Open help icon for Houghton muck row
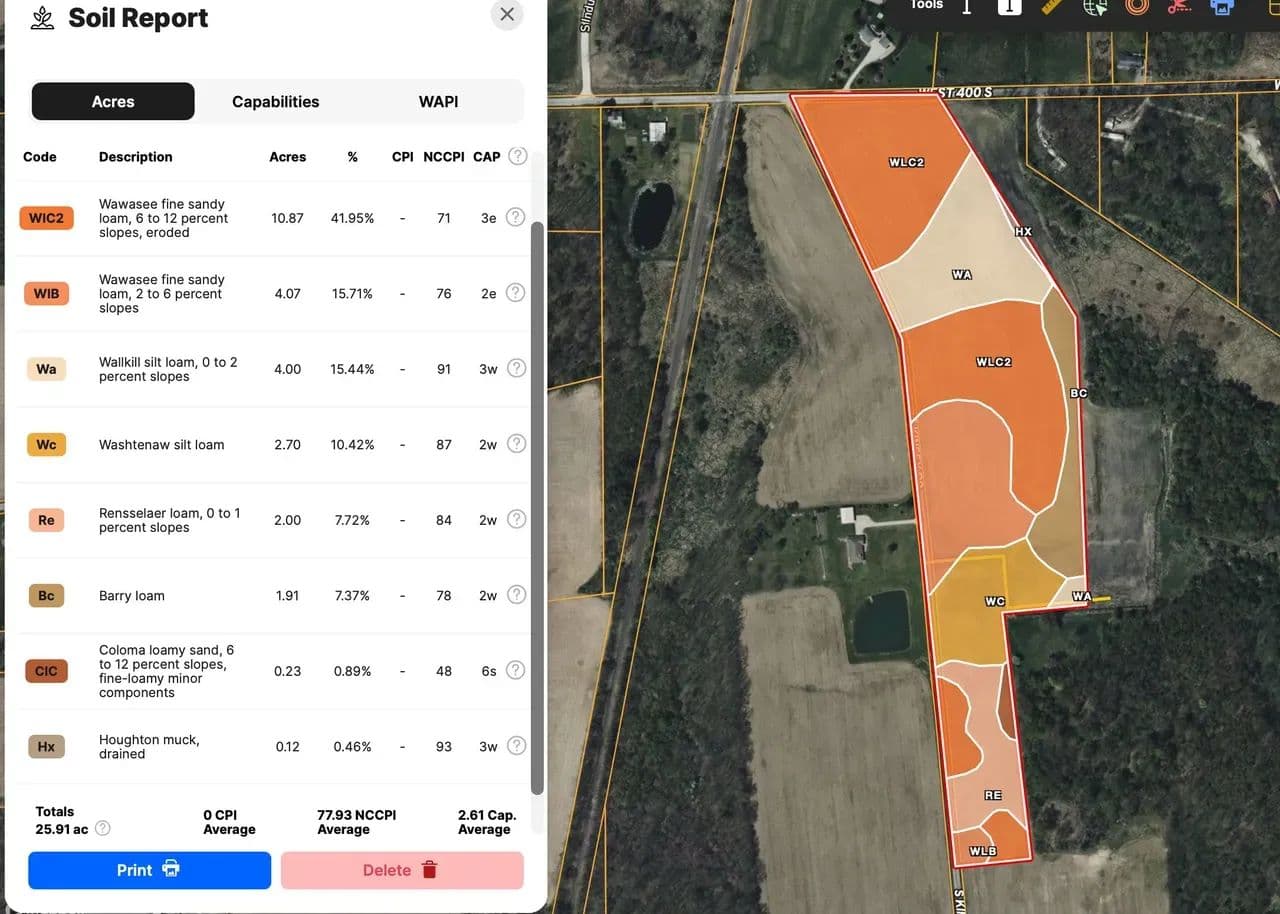This screenshot has height=914, width=1280. [x=516, y=746]
